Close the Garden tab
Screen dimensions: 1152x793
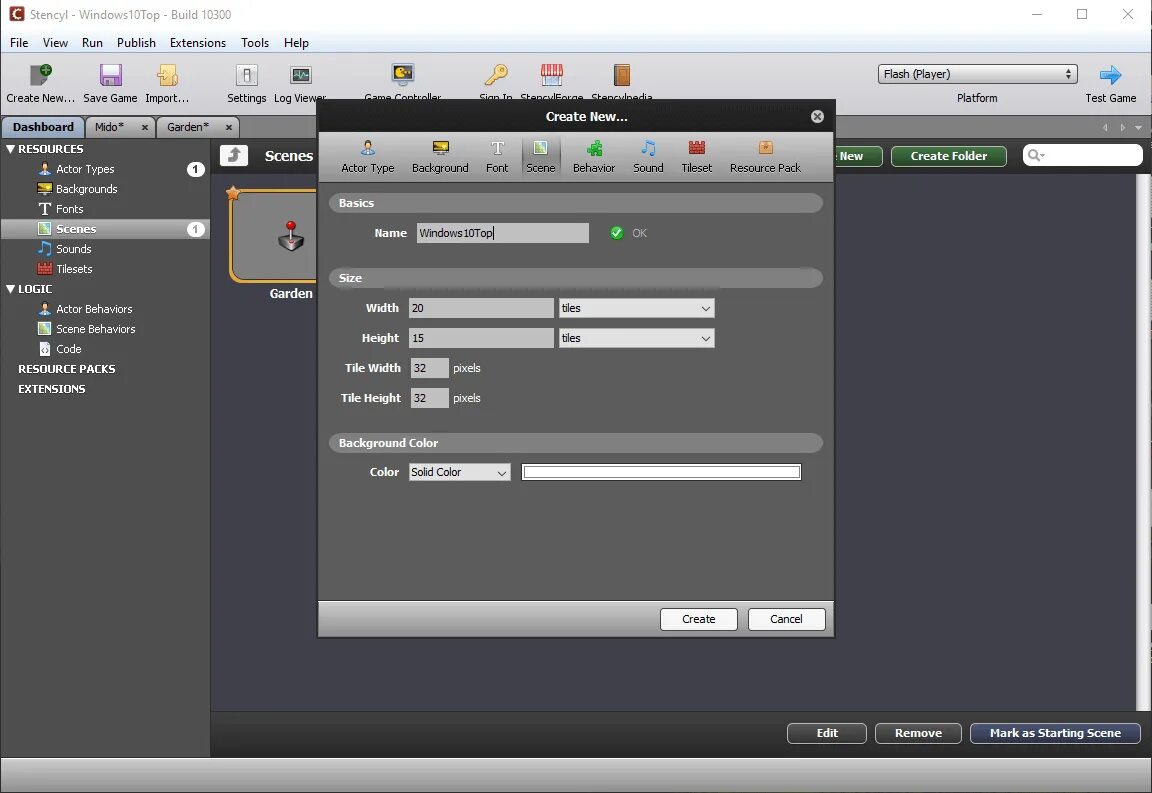click(228, 127)
